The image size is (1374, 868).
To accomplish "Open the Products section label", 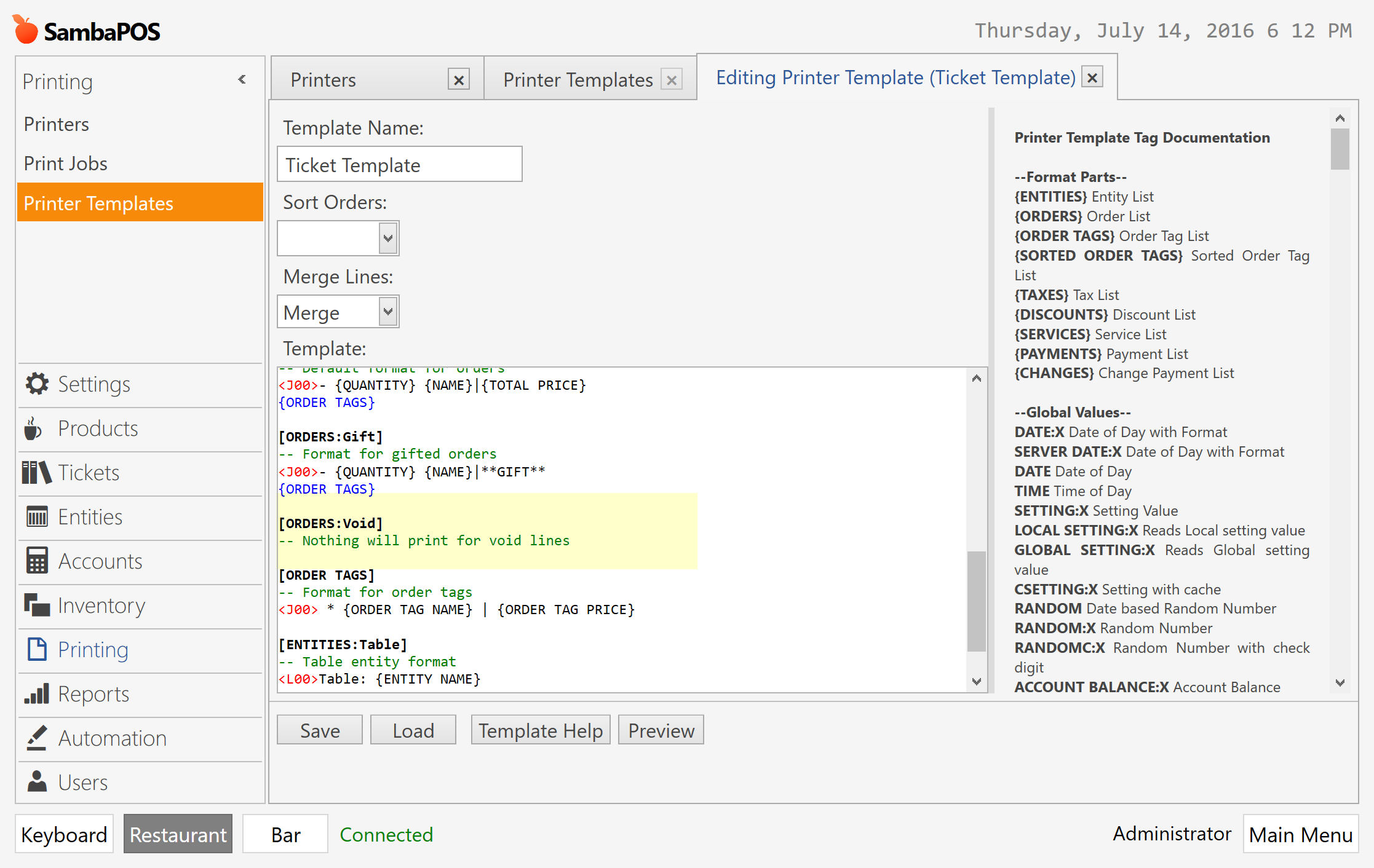I will 98,428.
